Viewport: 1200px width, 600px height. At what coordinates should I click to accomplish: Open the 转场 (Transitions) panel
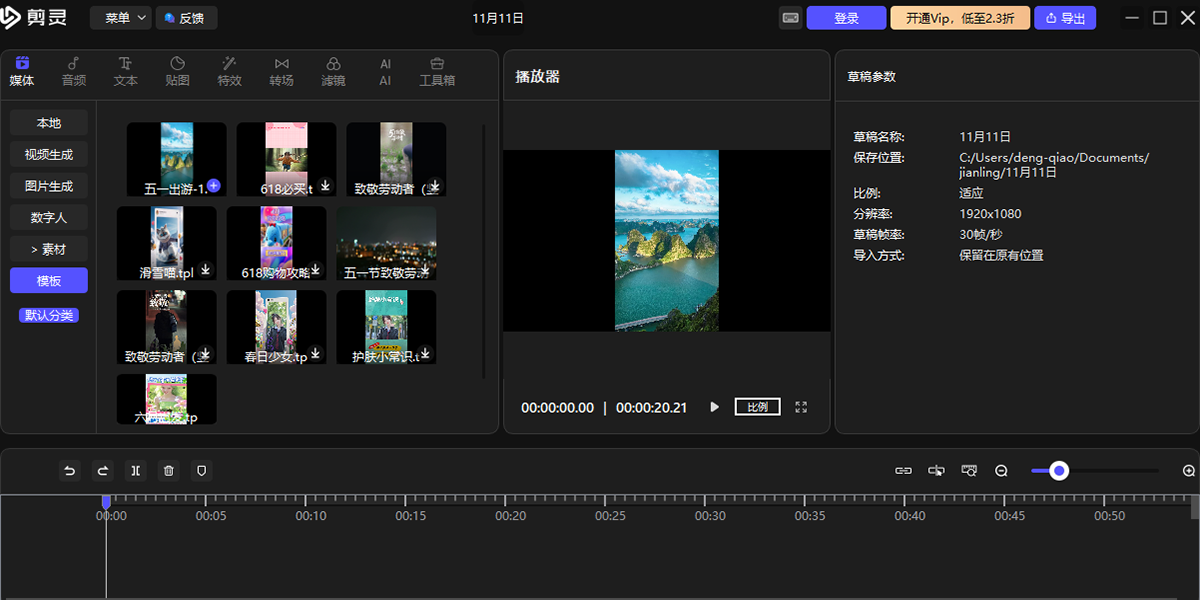[281, 70]
